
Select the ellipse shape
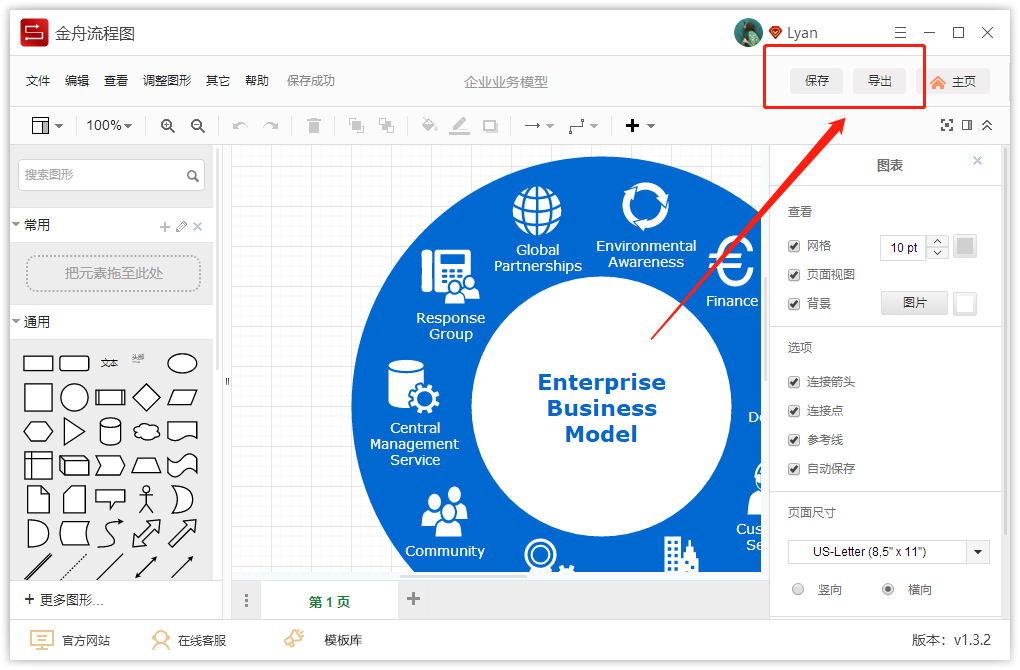[182, 363]
